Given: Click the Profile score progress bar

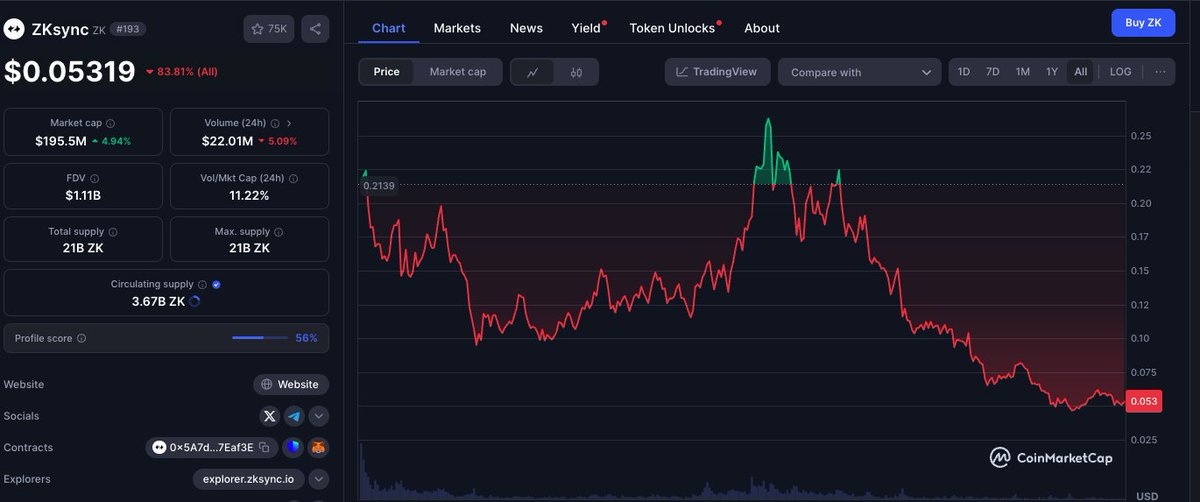Looking at the screenshot, I should [261, 338].
